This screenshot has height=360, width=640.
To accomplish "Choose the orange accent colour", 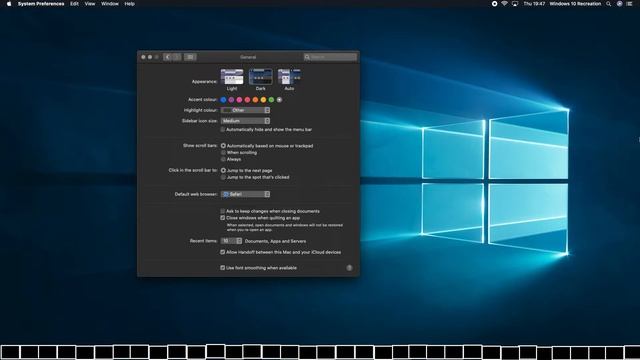I will point(255,100).
